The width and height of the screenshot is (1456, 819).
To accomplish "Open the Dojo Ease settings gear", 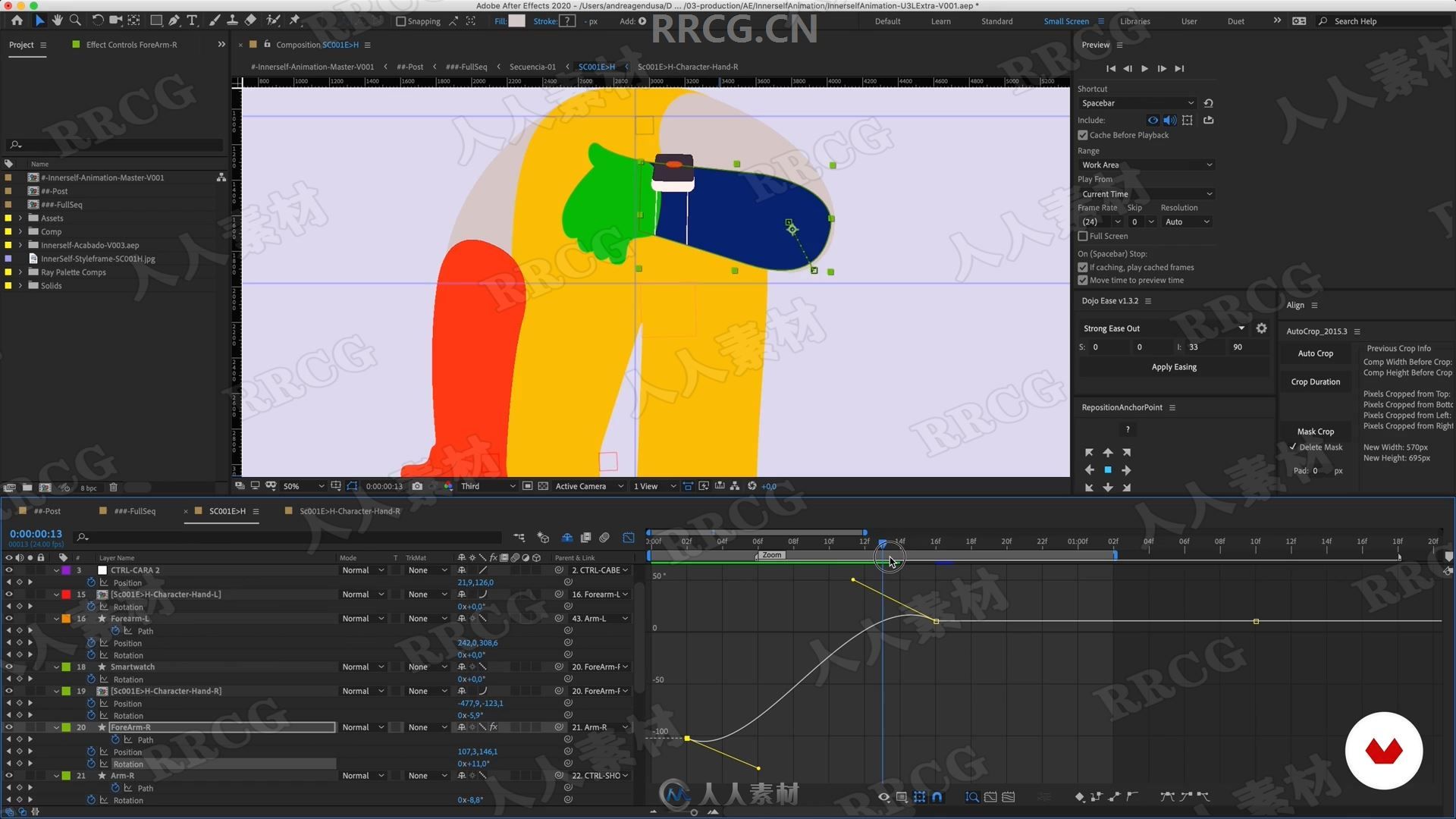I will click(x=1261, y=328).
